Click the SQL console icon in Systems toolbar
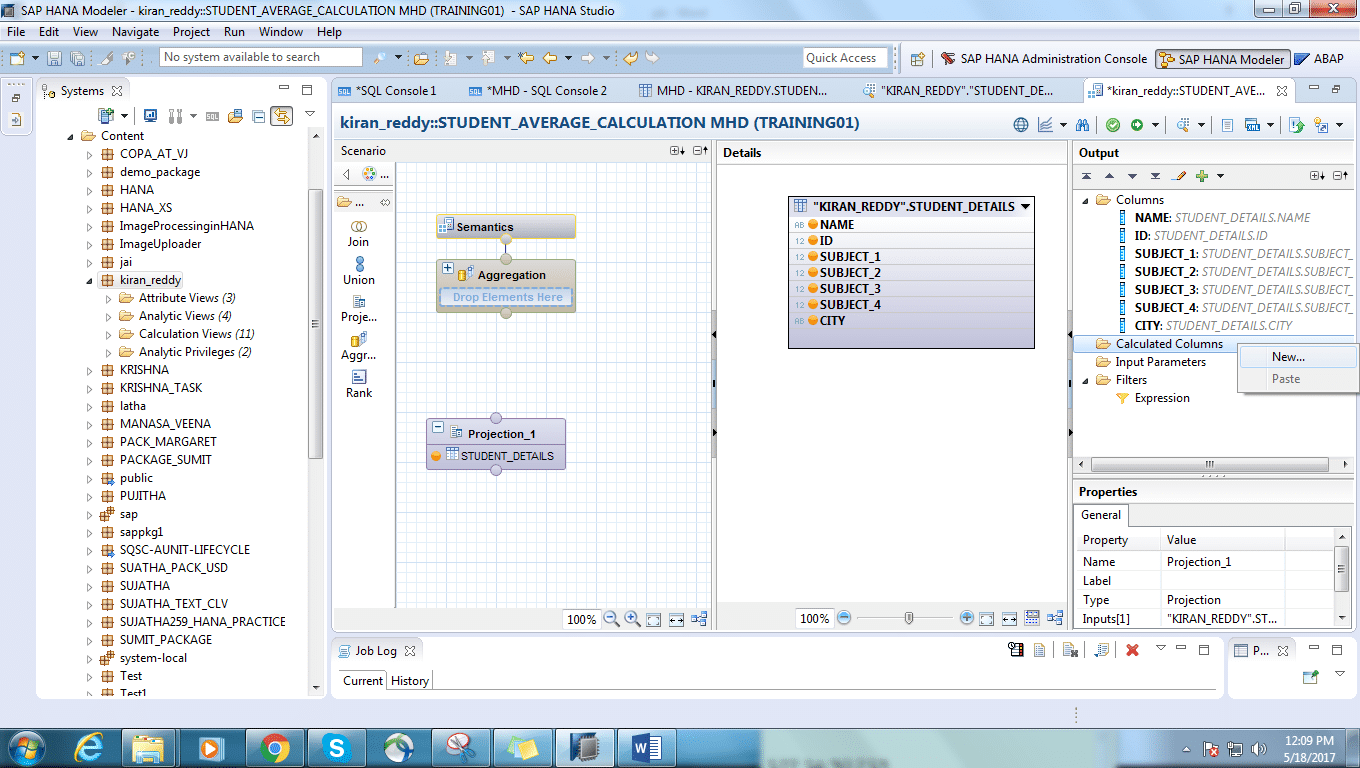The width and height of the screenshot is (1360, 768). click(212, 116)
